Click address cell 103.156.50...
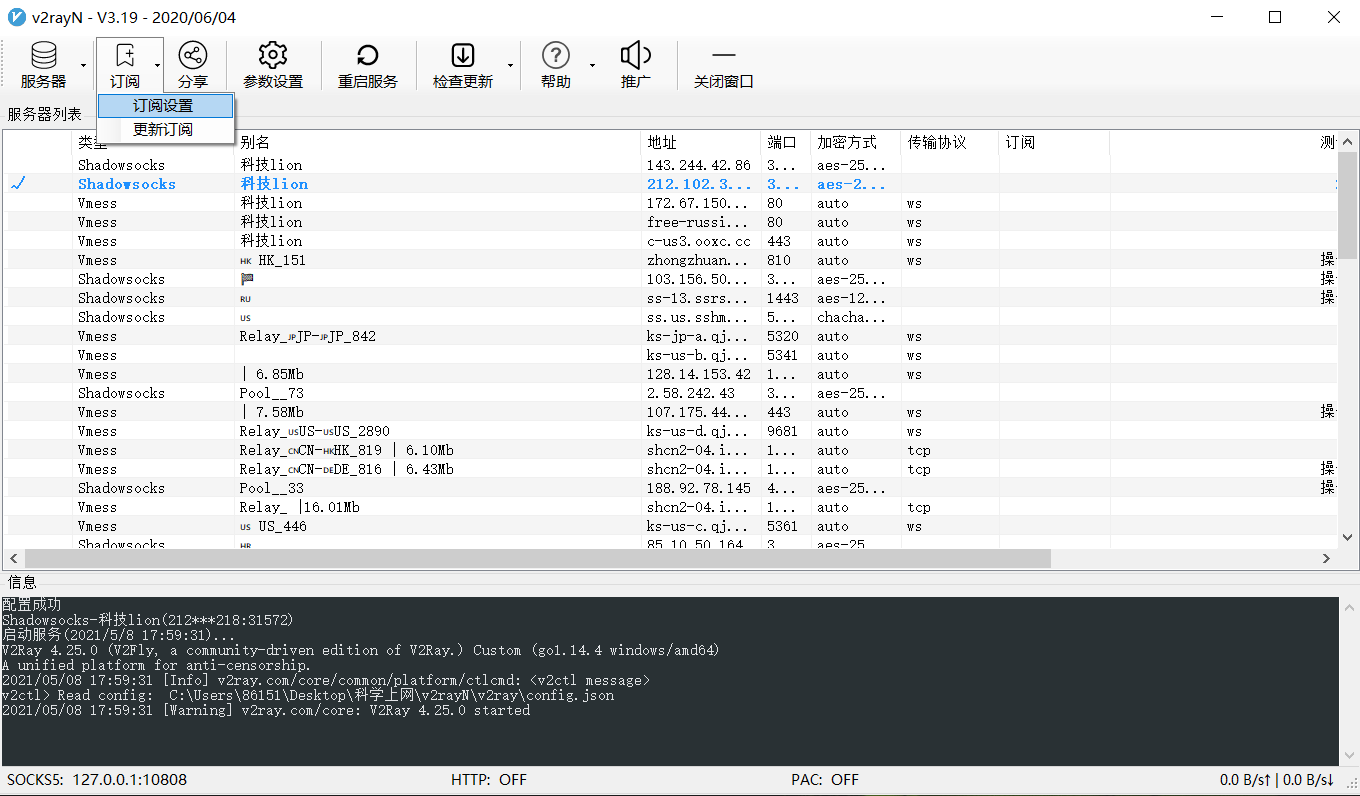The height and width of the screenshot is (796, 1360). click(698, 279)
